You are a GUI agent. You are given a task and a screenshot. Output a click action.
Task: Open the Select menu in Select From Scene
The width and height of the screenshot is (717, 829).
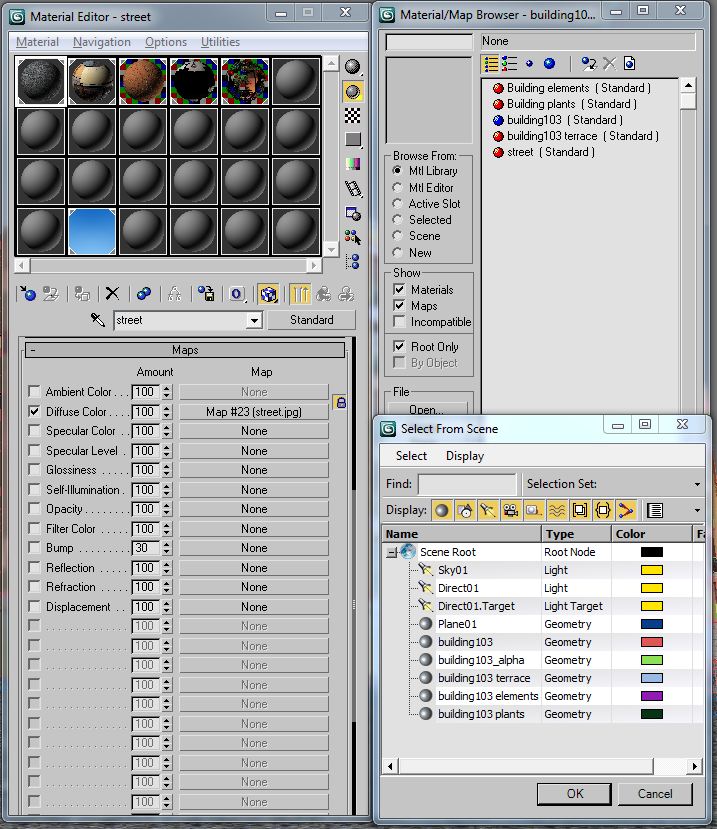click(411, 456)
